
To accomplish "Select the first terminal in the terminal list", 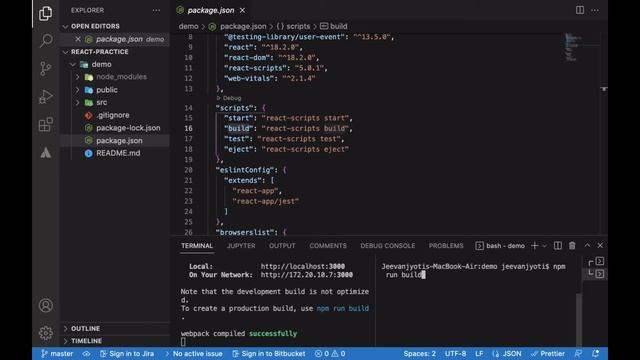I will [x=596, y=261].
